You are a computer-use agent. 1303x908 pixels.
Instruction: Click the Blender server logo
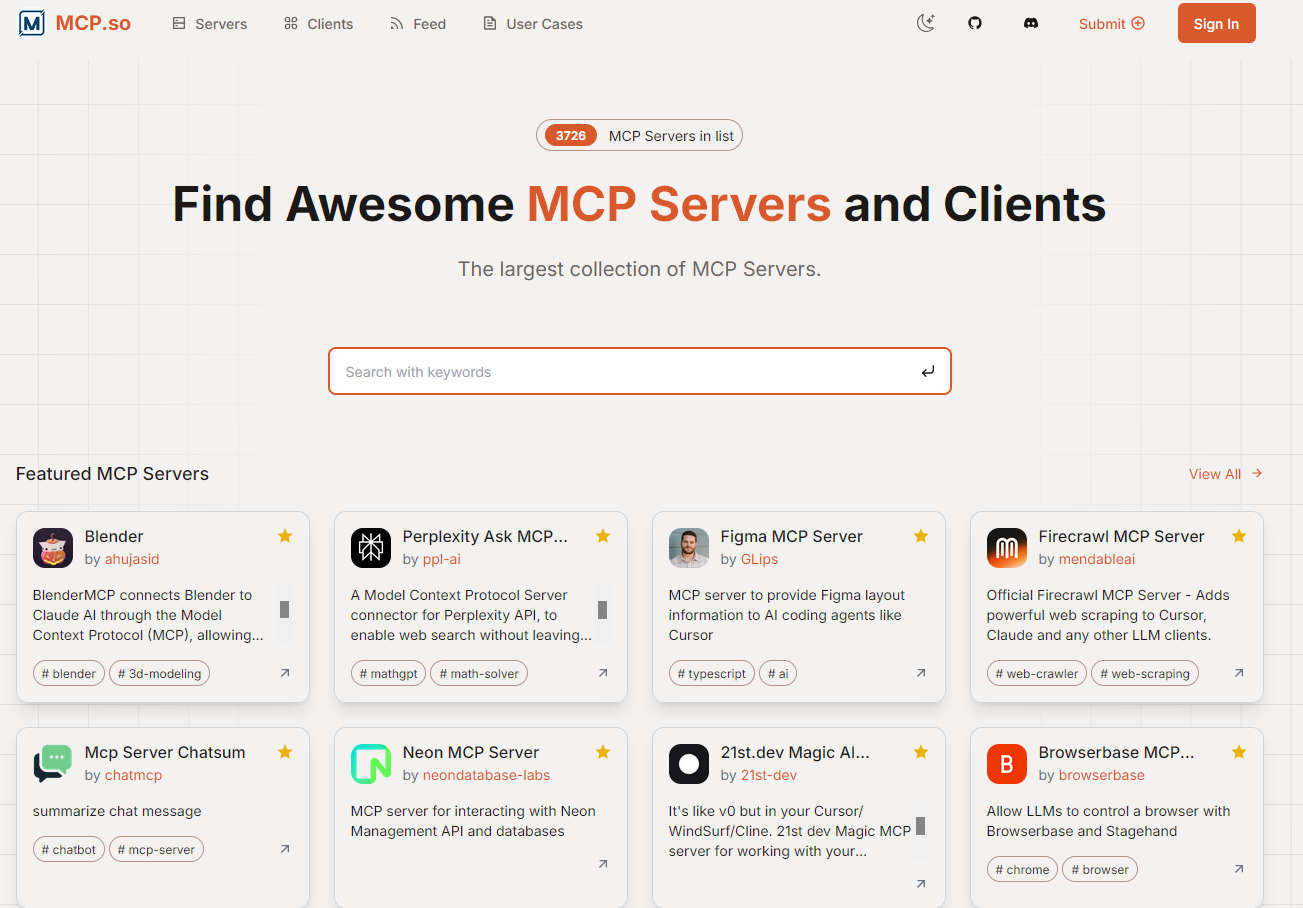point(53,548)
